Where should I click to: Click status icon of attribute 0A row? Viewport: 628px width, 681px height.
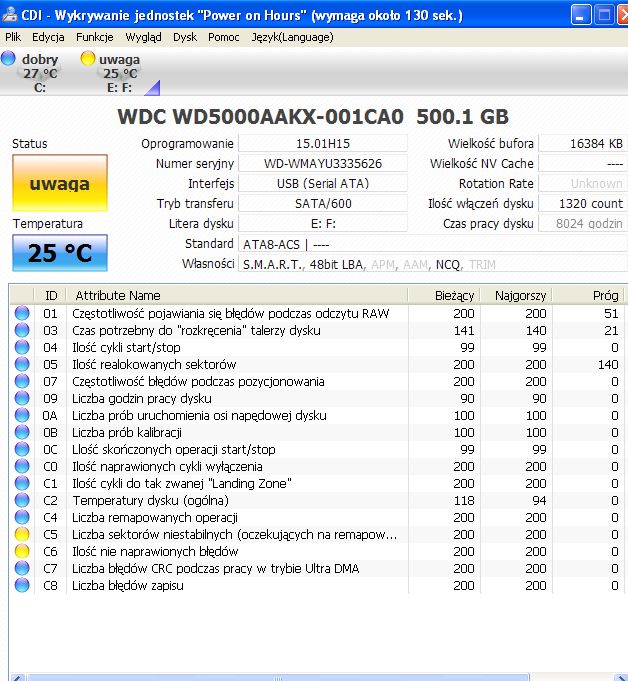pos(22,415)
